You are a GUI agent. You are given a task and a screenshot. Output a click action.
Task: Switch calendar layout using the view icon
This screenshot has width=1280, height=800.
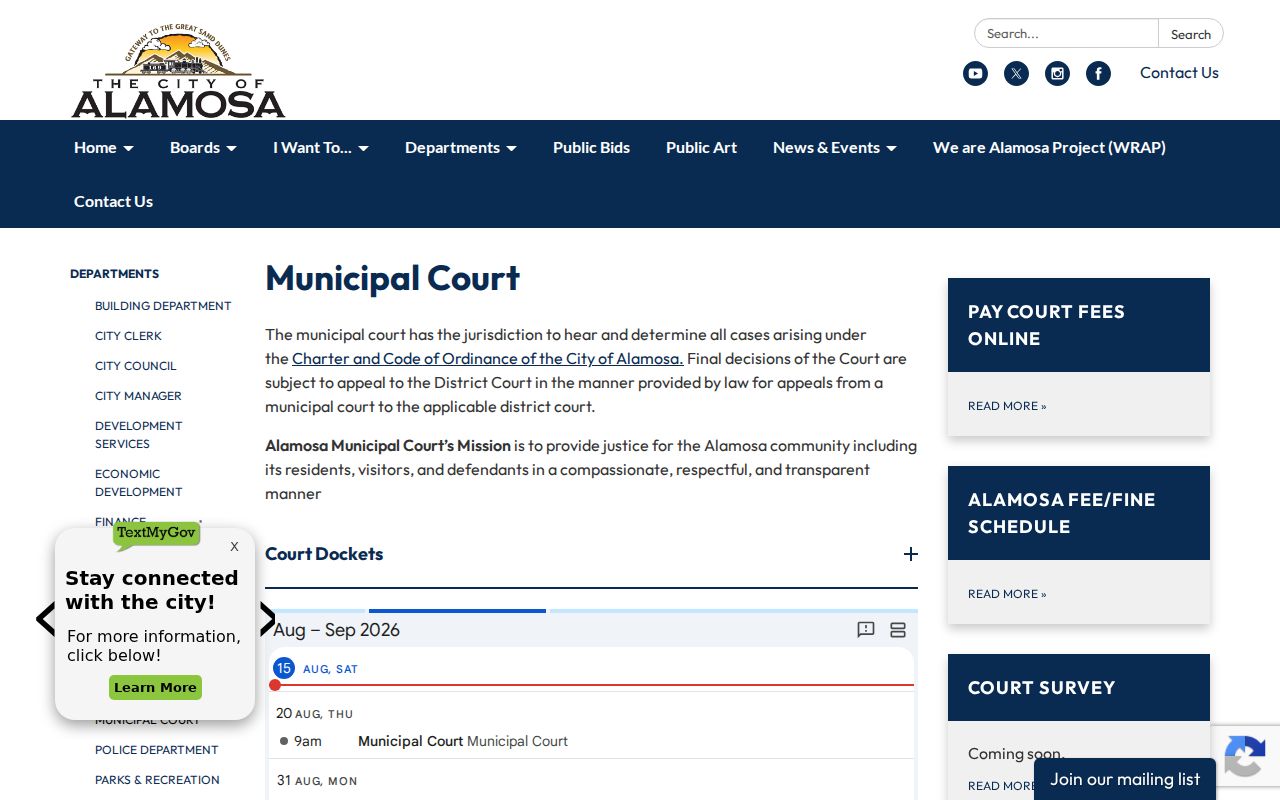pos(898,630)
